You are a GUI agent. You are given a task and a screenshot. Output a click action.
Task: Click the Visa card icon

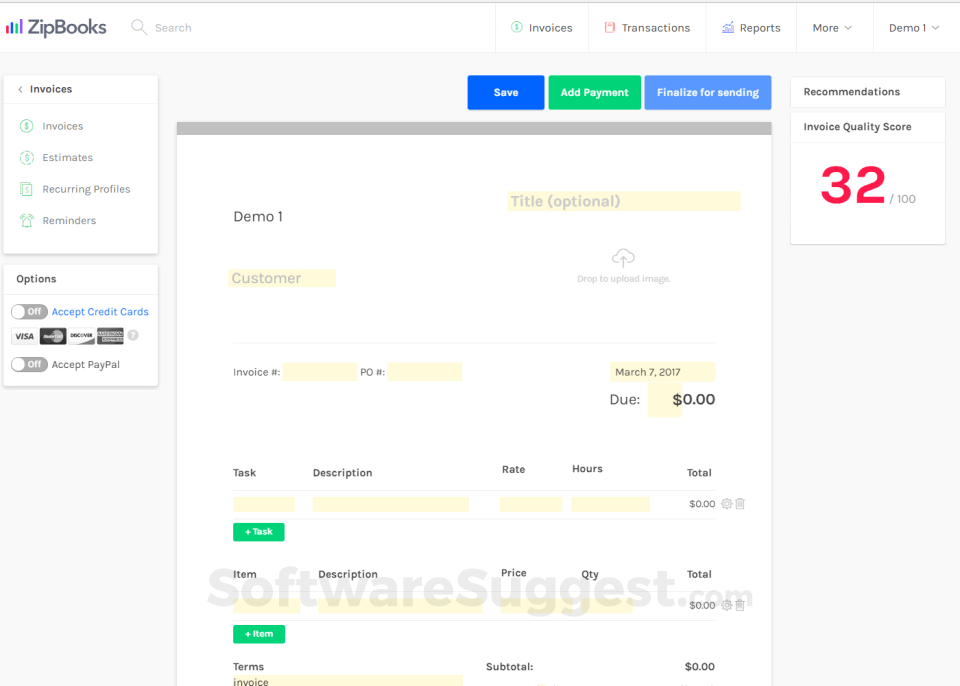point(24,336)
